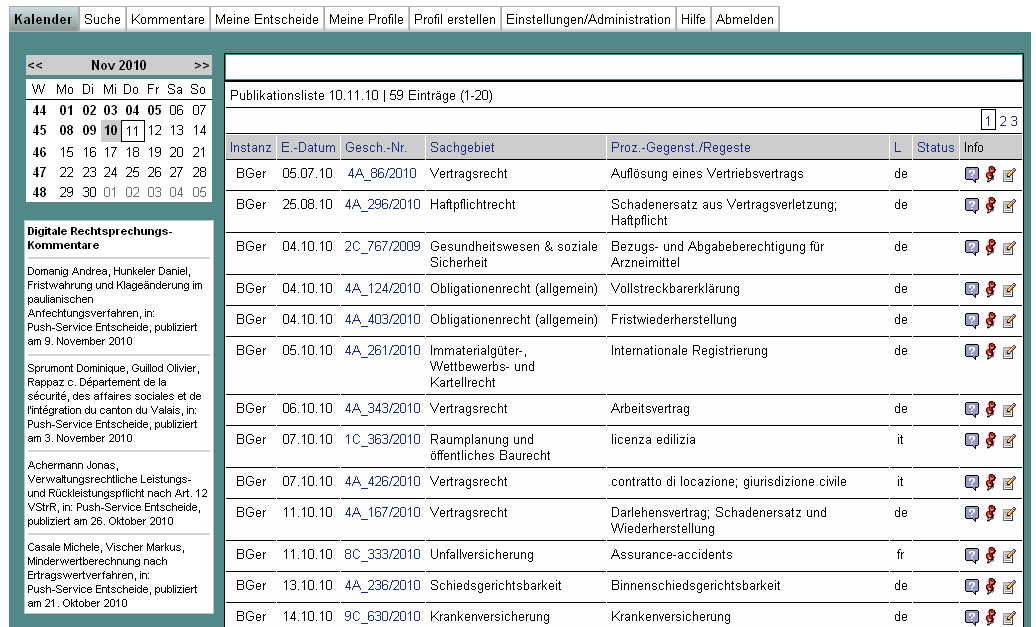
Task: Click the question bubble icon in the 4A_261/2010 row
Action: [971, 351]
